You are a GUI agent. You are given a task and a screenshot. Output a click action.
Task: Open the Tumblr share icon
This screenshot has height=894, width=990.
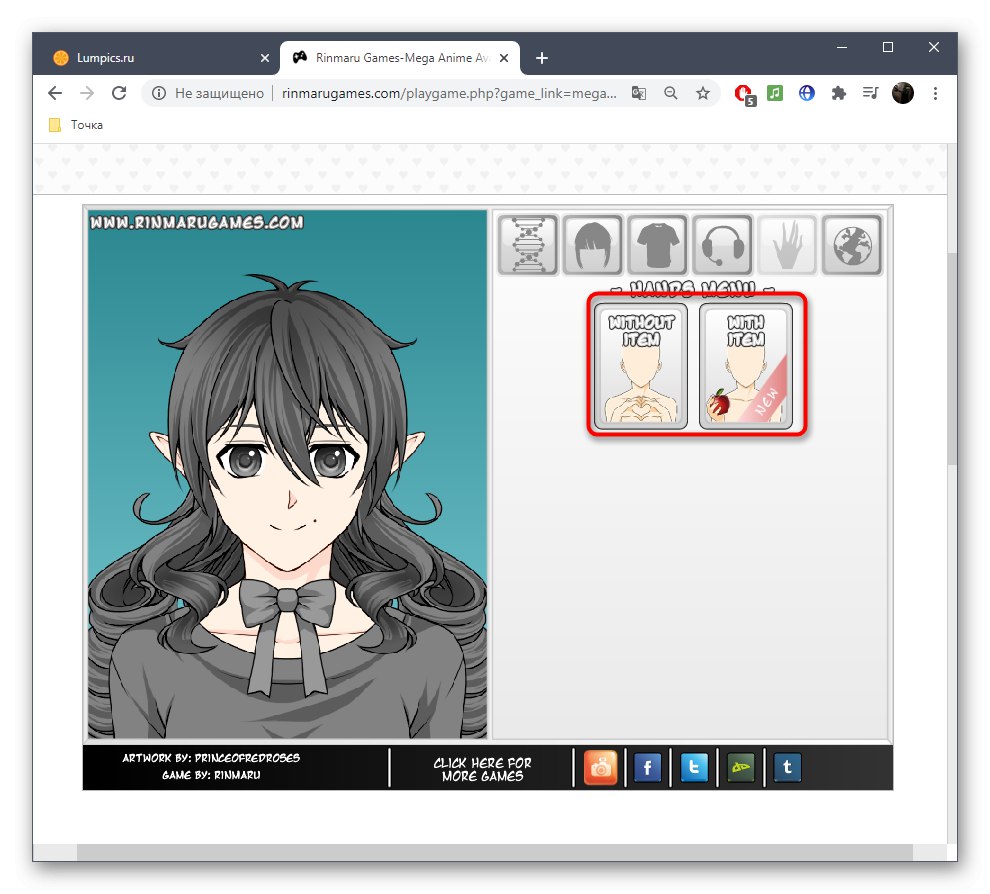point(787,768)
